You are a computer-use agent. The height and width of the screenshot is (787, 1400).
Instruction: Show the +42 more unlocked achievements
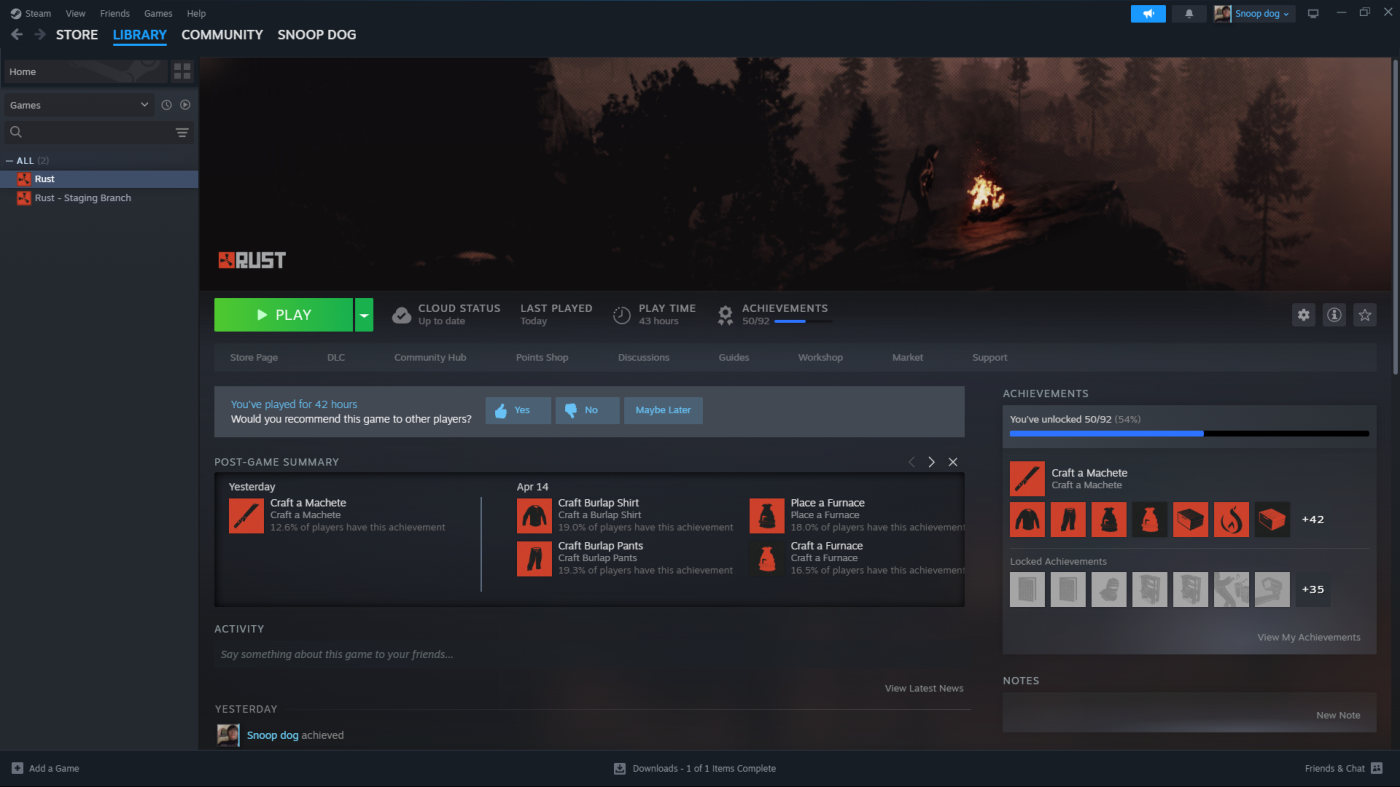pos(1313,520)
